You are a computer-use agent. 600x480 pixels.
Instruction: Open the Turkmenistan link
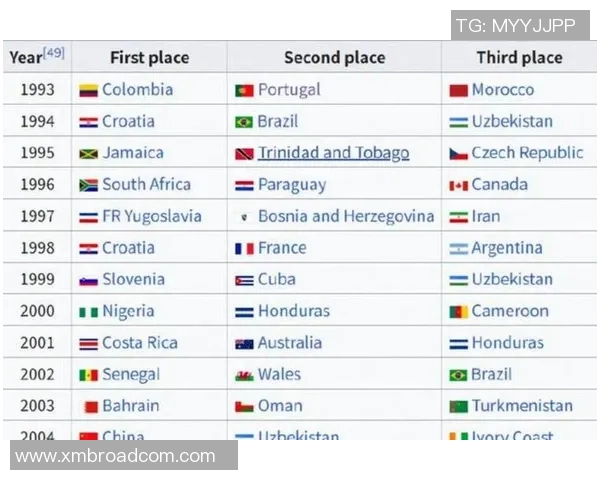coord(522,406)
